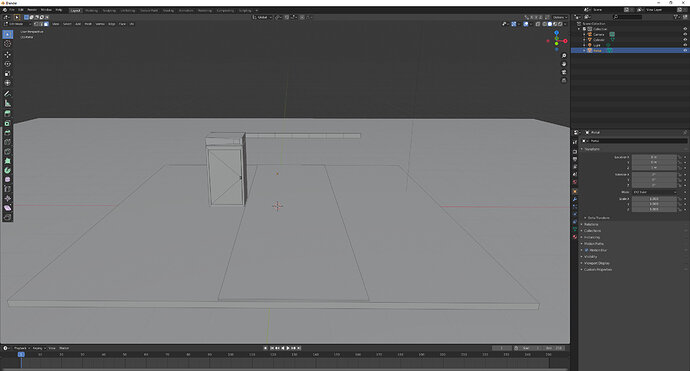This screenshot has height=371, width=690.
Task: Jump to the timeline's first frame
Action: 272,348
